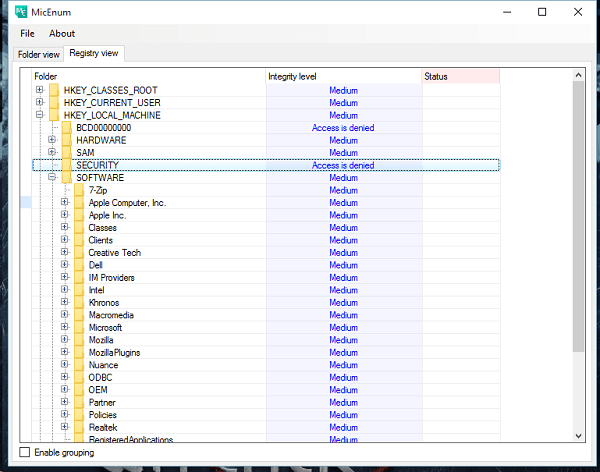Click Medium integrity value for 7-Zip
Image resolution: width=600 pixels, height=472 pixels.
(344, 190)
